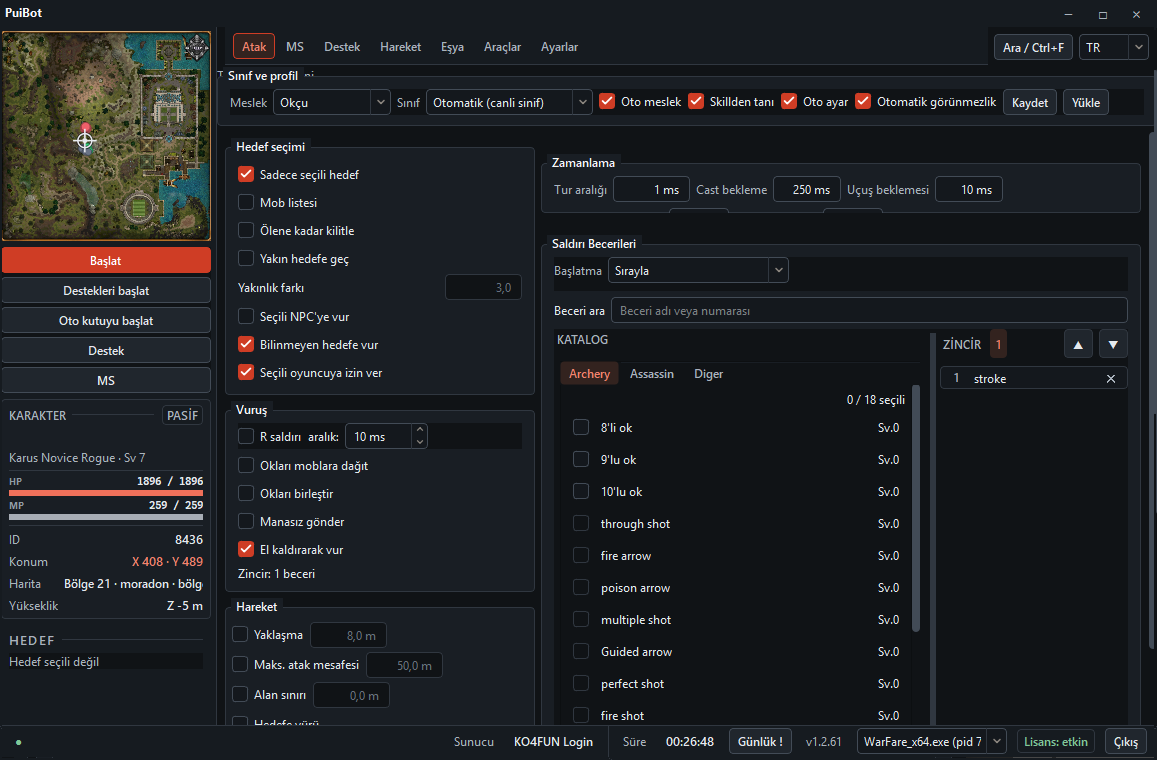The width and height of the screenshot is (1157, 760).
Task: Click the Günlük ! button
Action: click(760, 741)
